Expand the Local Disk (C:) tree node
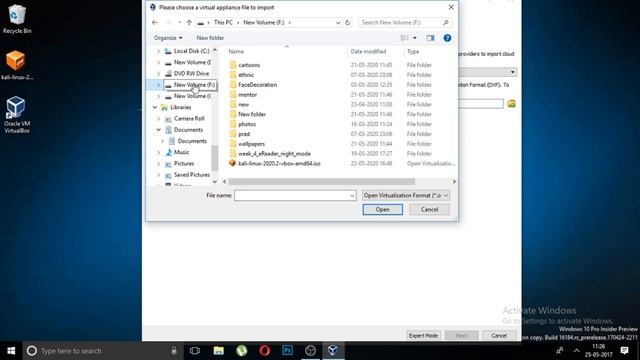Image resolution: width=640 pixels, height=360 pixels. pyautogui.click(x=158, y=51)
